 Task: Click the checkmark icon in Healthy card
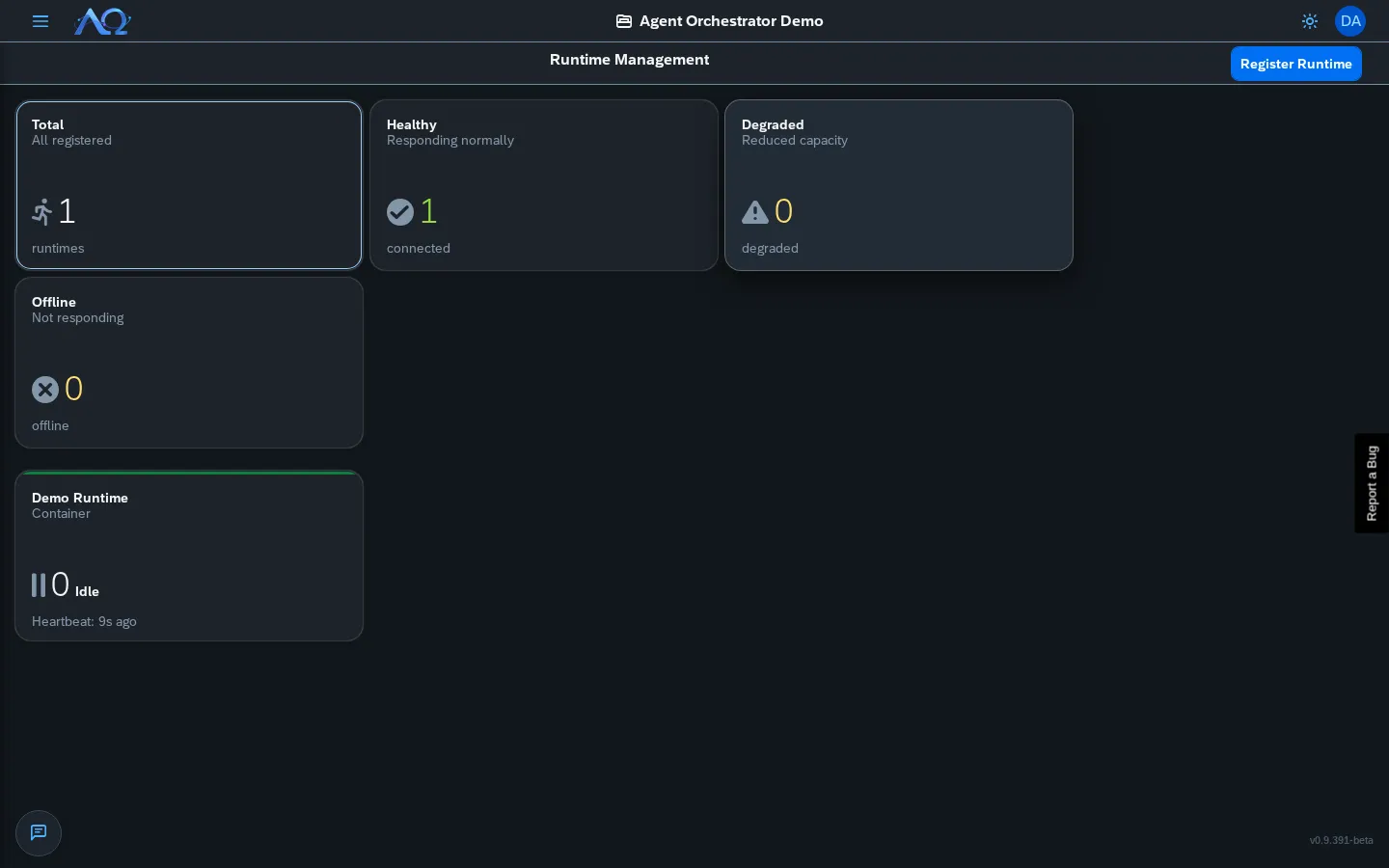tap(400, 212)
